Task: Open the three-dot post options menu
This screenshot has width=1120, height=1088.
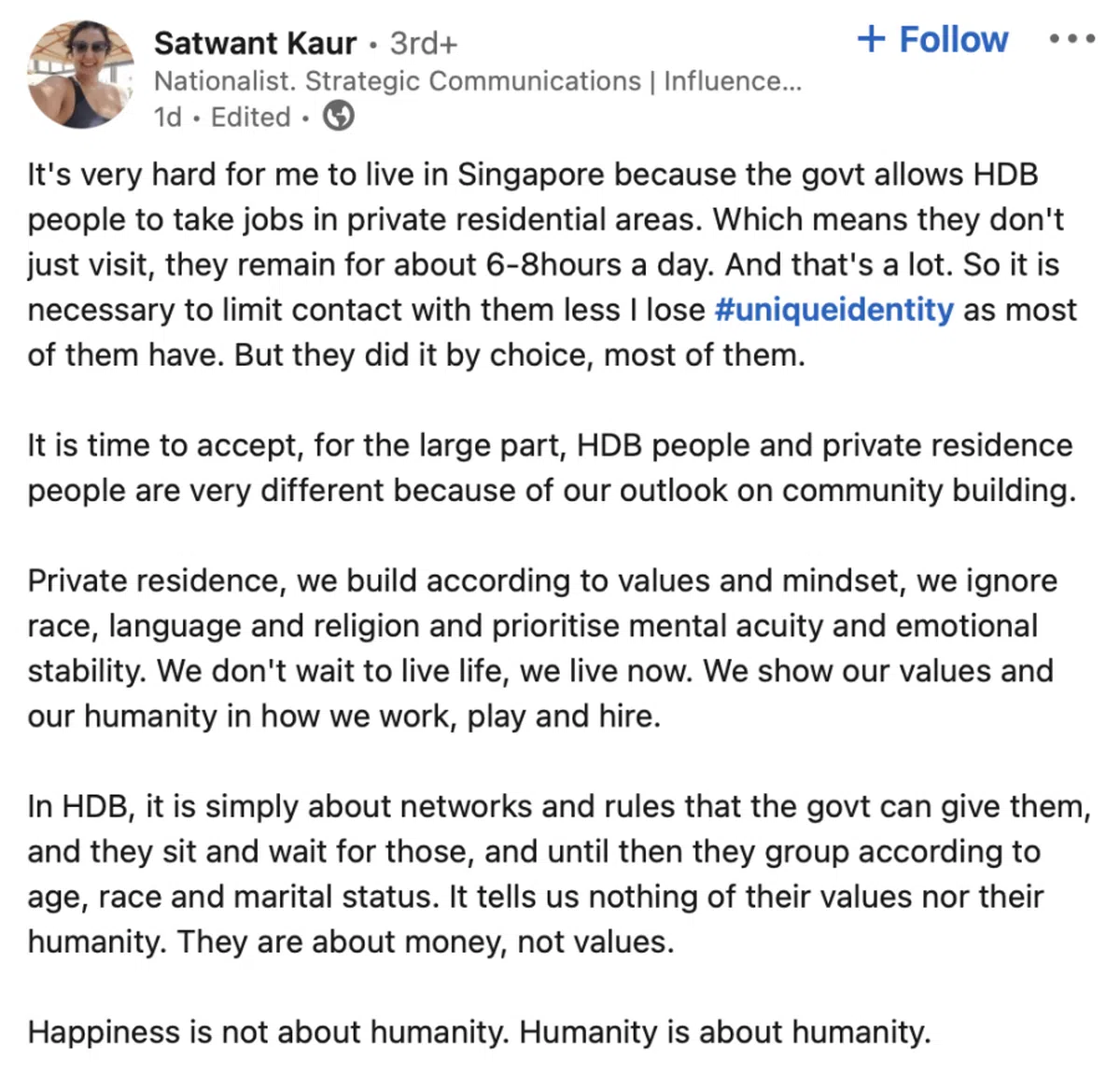Action: tap(1071, 39)
